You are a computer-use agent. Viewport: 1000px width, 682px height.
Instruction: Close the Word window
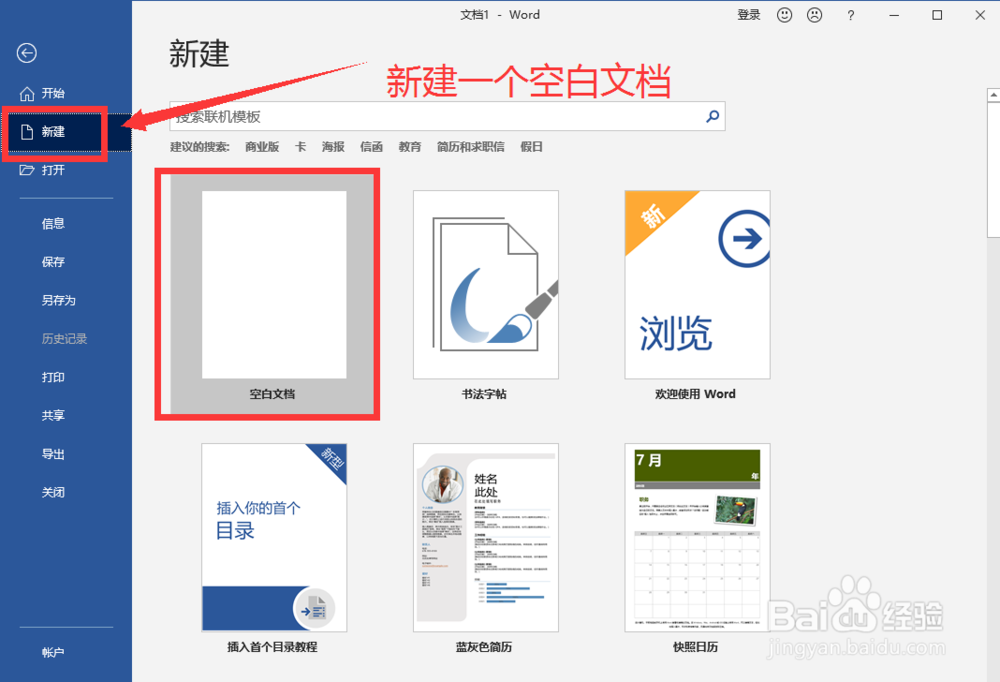coord(980,15)
